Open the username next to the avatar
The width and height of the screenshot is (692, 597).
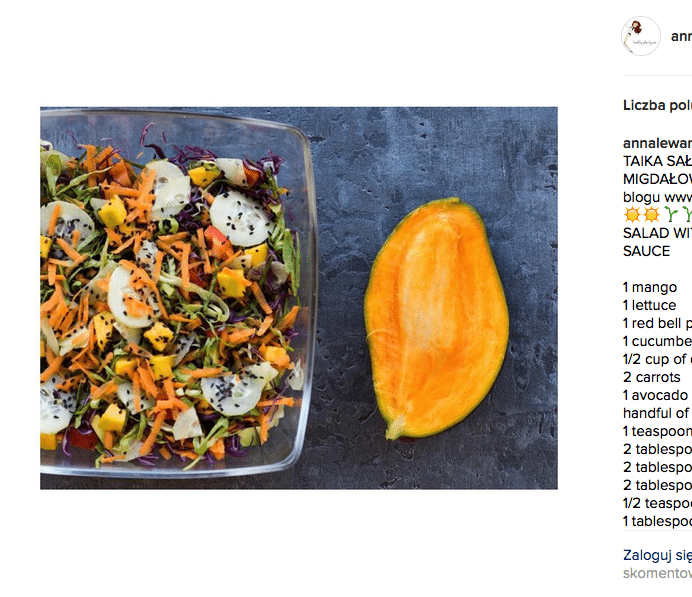(x=681, y=36)
